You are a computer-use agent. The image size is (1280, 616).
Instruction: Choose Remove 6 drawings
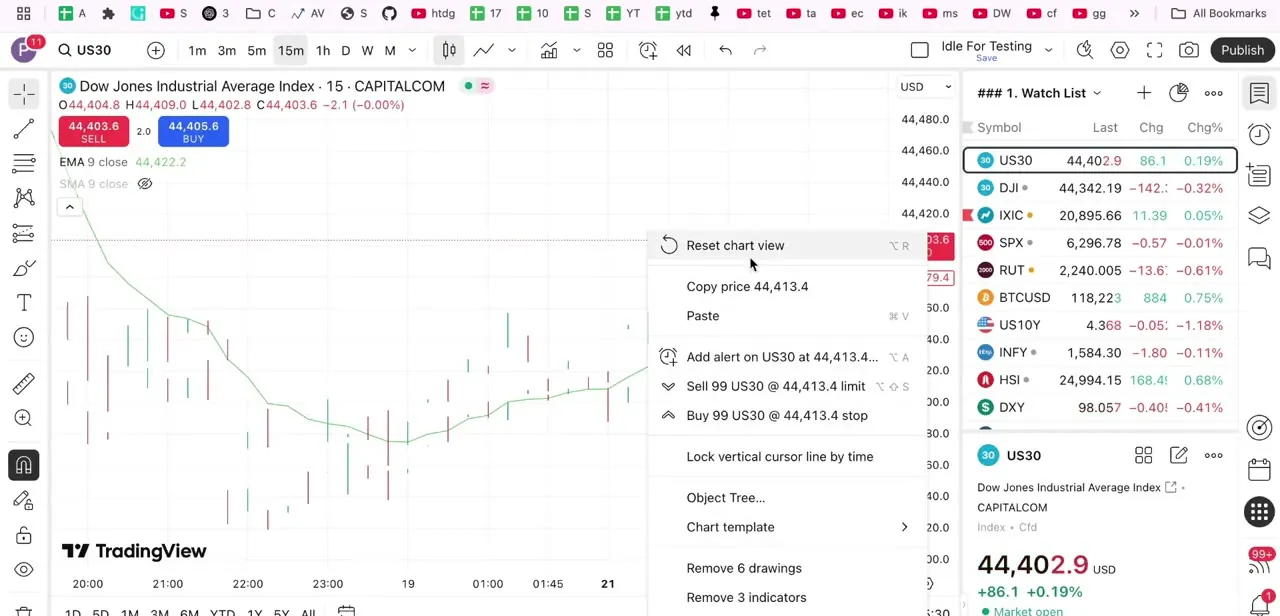click(788, 568)
